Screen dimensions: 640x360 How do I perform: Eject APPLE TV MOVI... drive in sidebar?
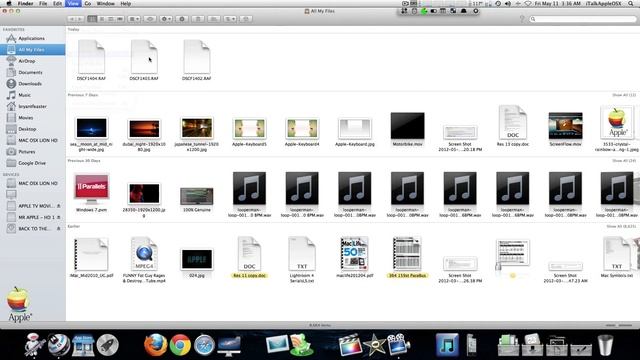[x=58, y=206]
